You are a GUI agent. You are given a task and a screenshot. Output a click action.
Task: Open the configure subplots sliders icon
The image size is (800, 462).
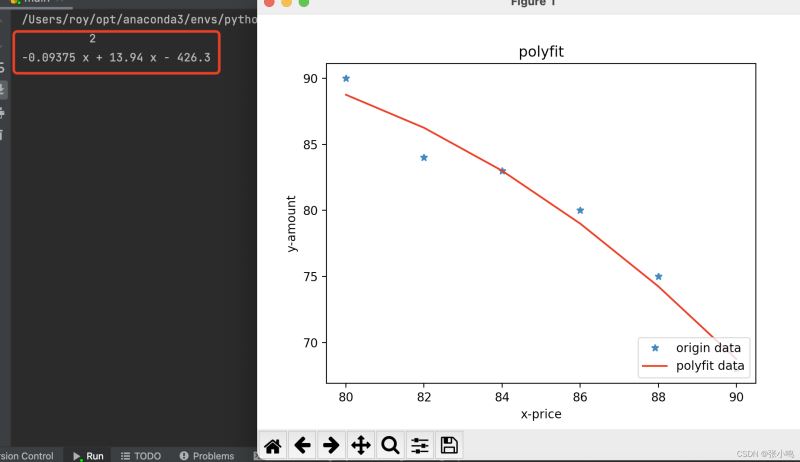tap(420, 445)
